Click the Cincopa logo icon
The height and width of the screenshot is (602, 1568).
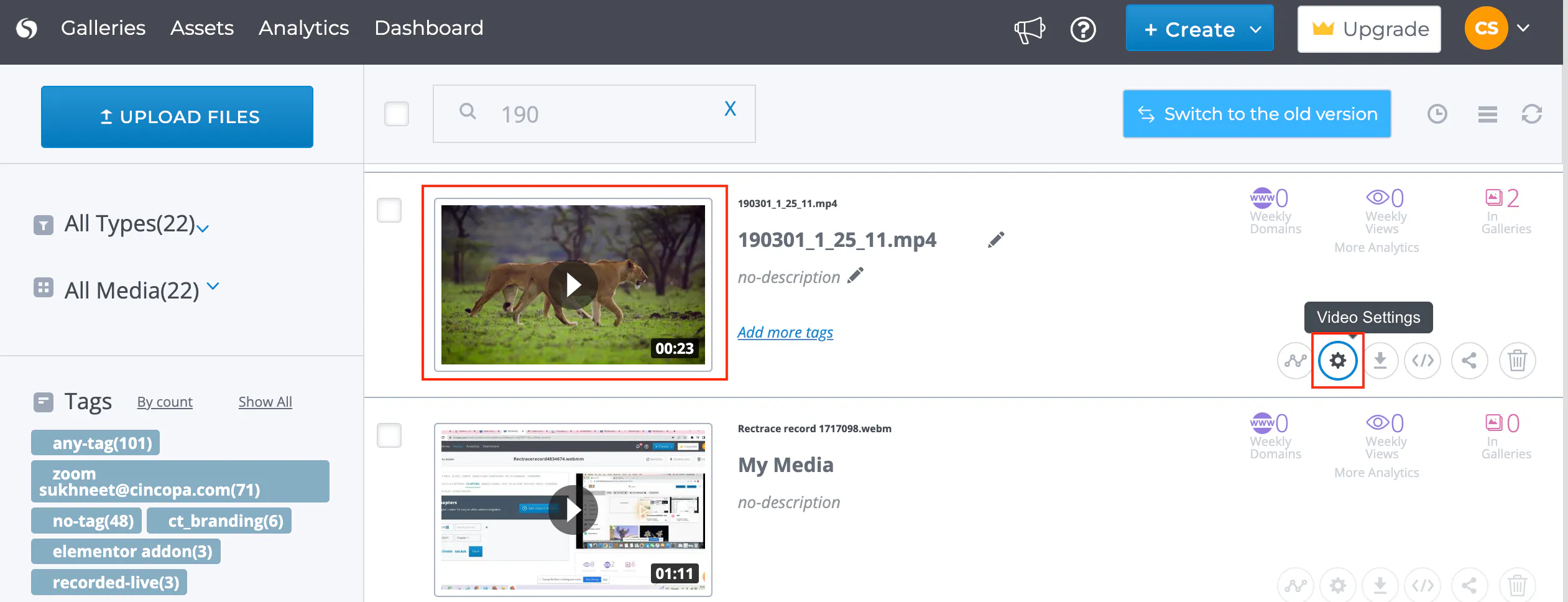tap(27, 28)
